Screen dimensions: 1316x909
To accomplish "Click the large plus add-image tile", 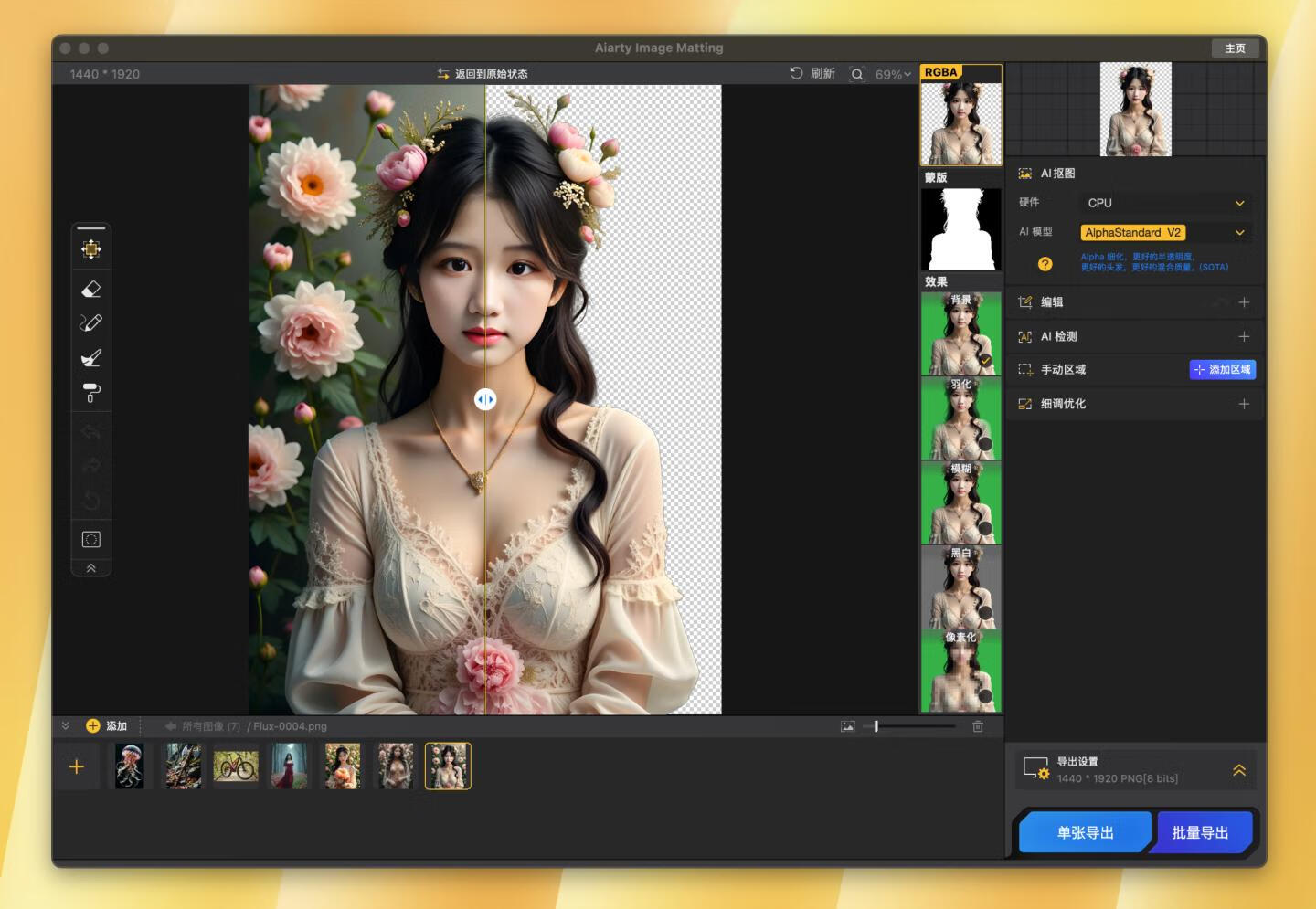I will tap(77, 766).
